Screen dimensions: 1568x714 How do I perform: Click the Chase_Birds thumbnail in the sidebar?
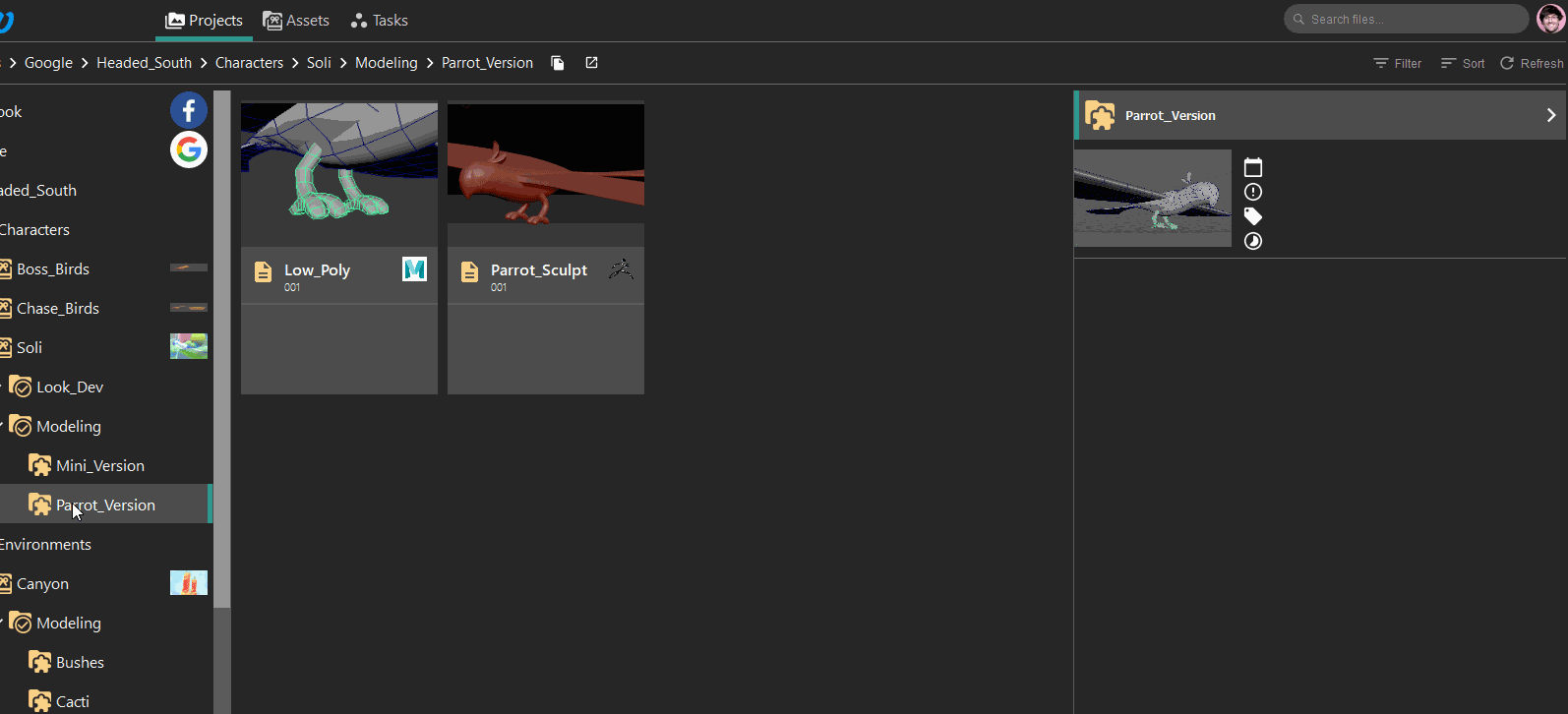click(x=189, y=307)
